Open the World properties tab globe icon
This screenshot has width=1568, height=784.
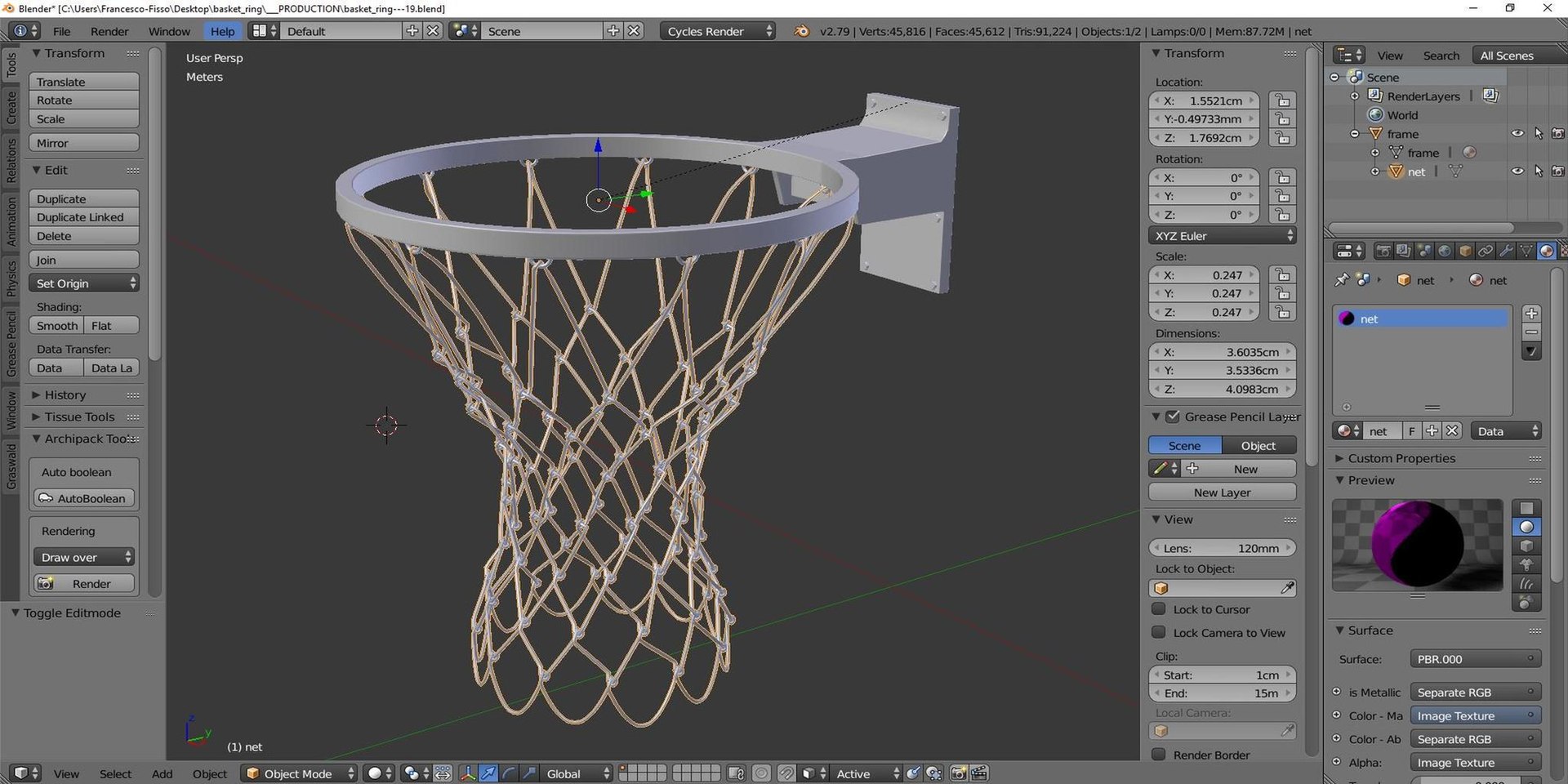1444,251
